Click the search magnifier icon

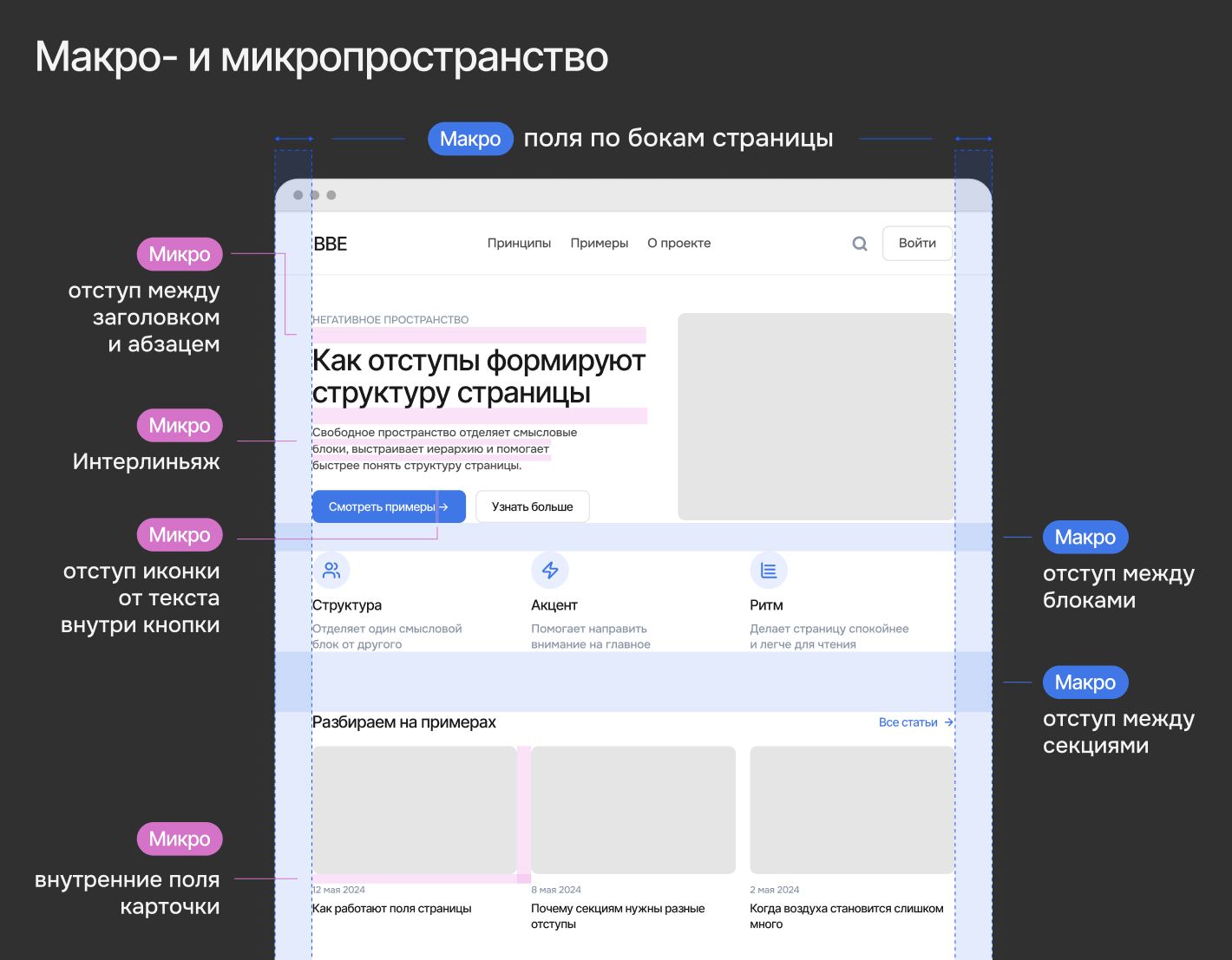pos(860,244)
